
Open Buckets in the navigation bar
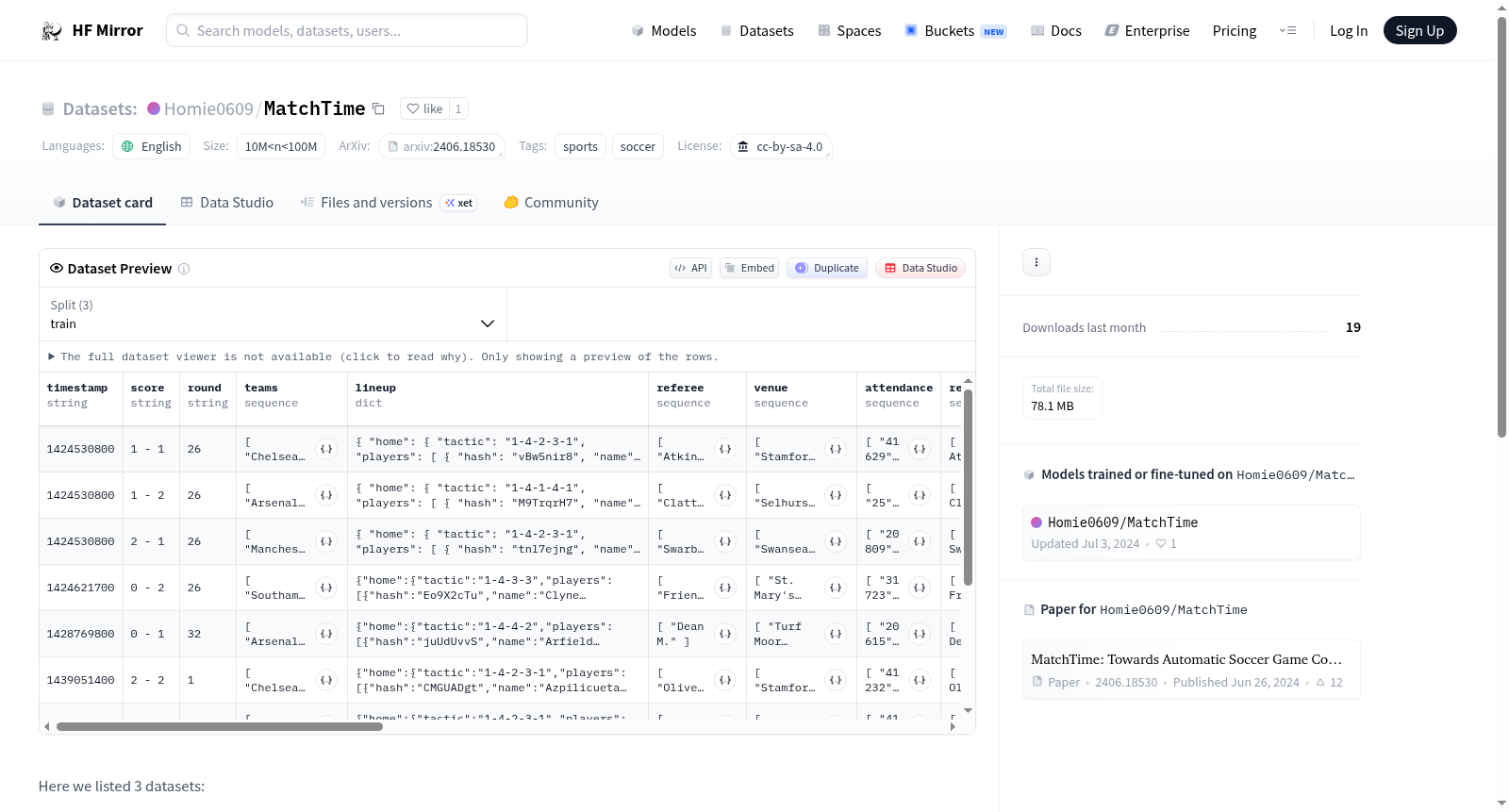[955, 31]
